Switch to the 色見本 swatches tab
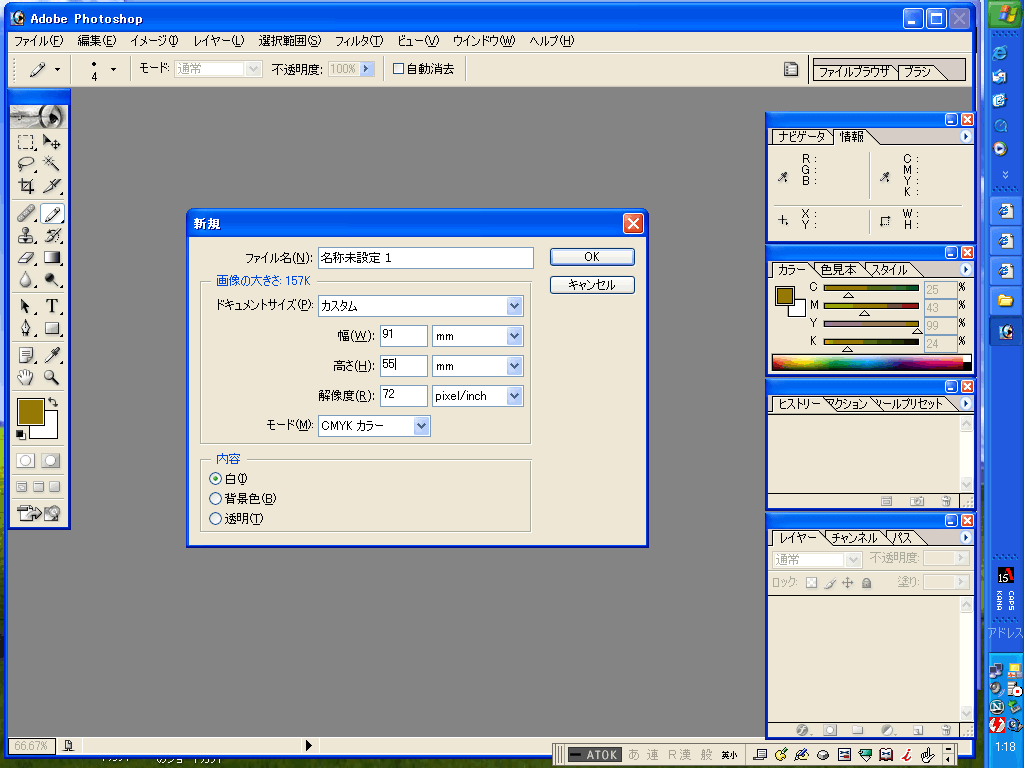The height and width of the screenshot is (768, 1024). coord(837,270)
